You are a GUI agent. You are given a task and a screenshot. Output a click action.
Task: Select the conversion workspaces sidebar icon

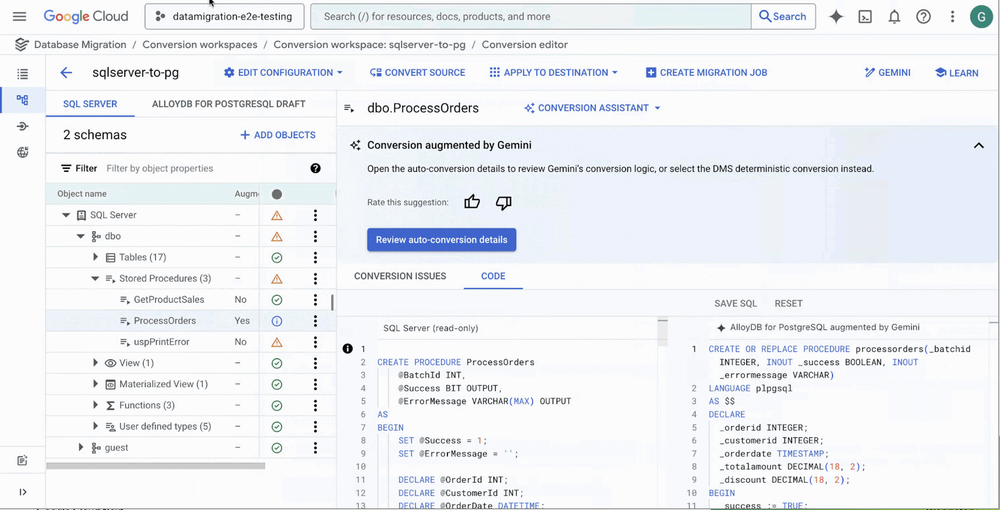[x=22, y=100]
